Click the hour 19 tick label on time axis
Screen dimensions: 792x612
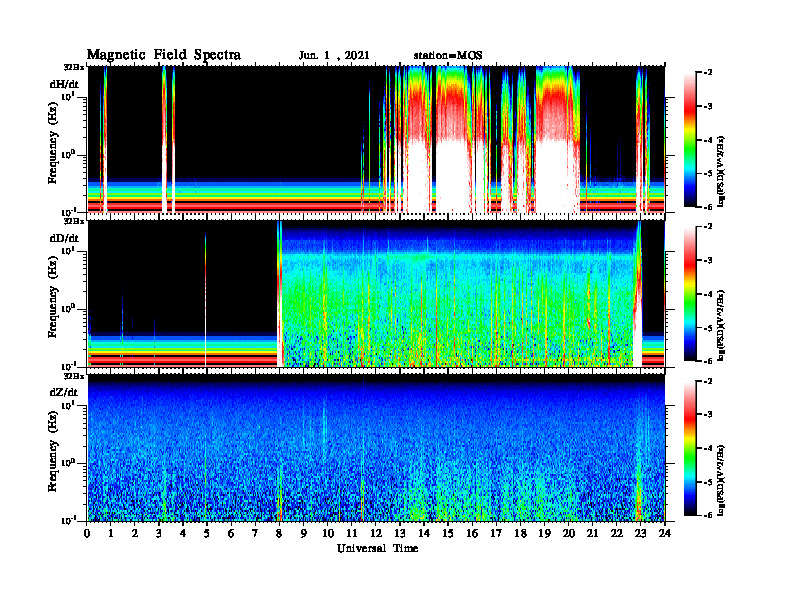click(544, 534)
